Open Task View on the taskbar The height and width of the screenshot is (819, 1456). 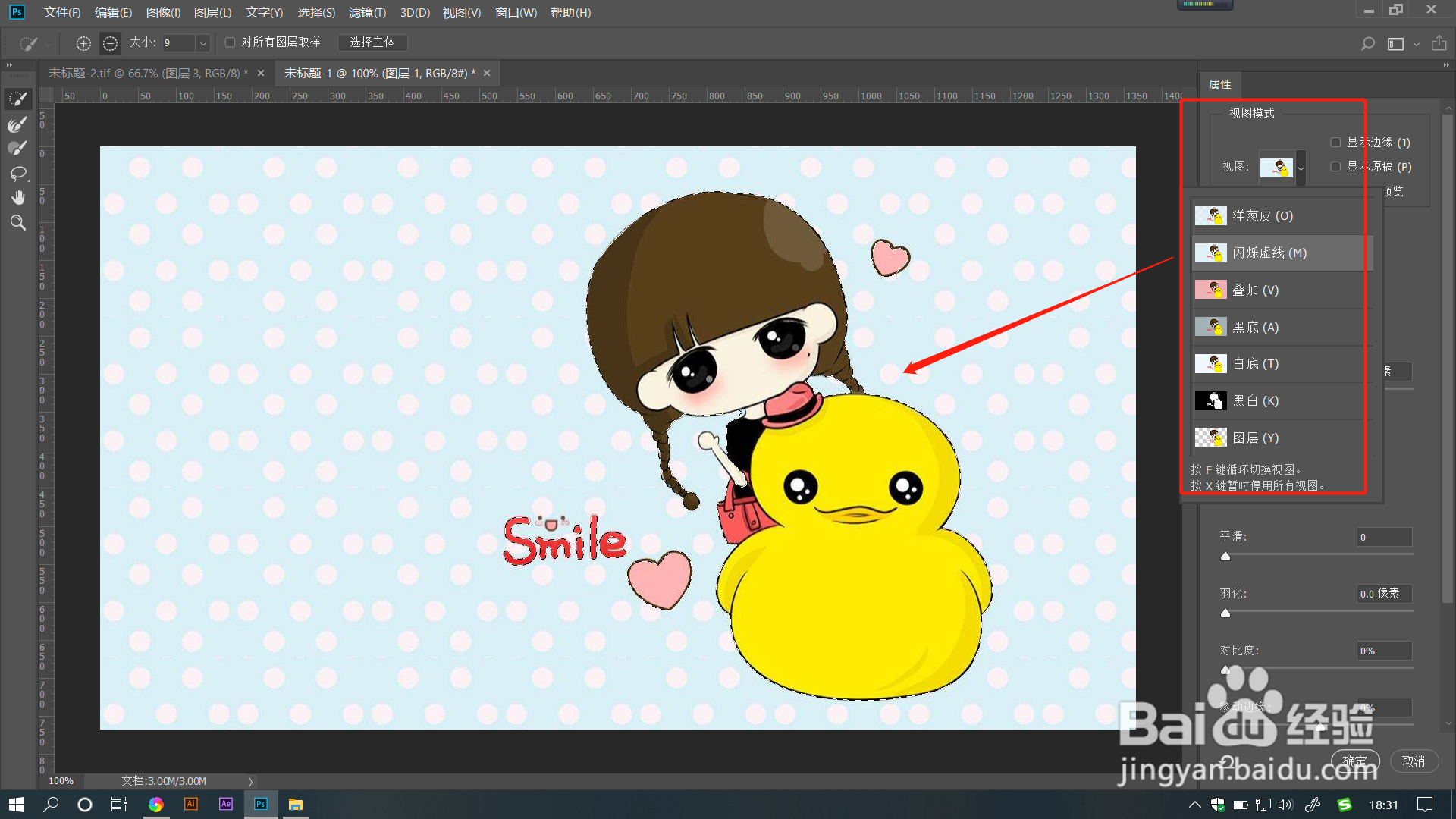[x=119, y=805]
